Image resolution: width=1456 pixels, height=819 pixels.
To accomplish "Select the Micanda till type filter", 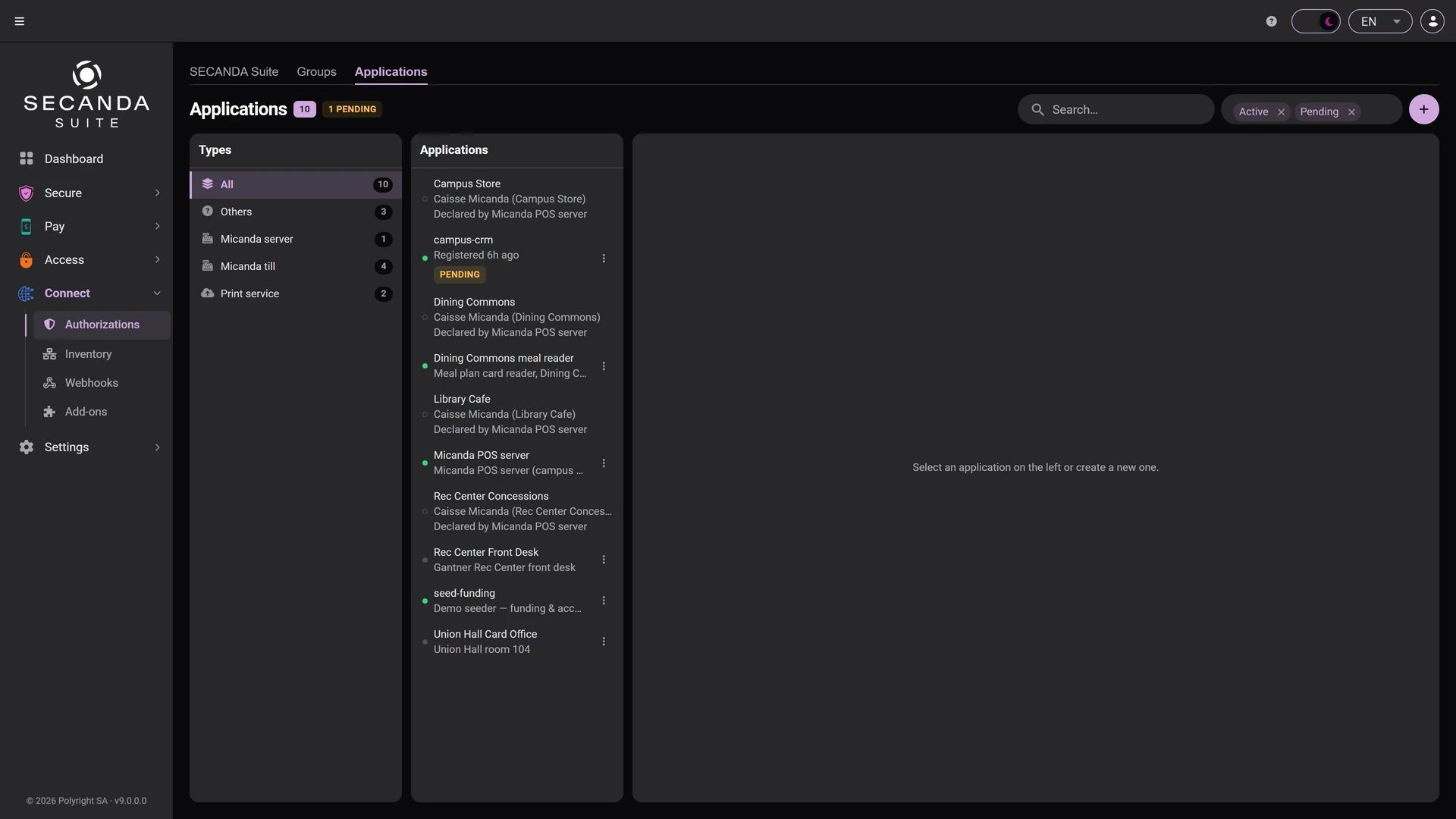I will pyautogui.click(x=295, y=266).
